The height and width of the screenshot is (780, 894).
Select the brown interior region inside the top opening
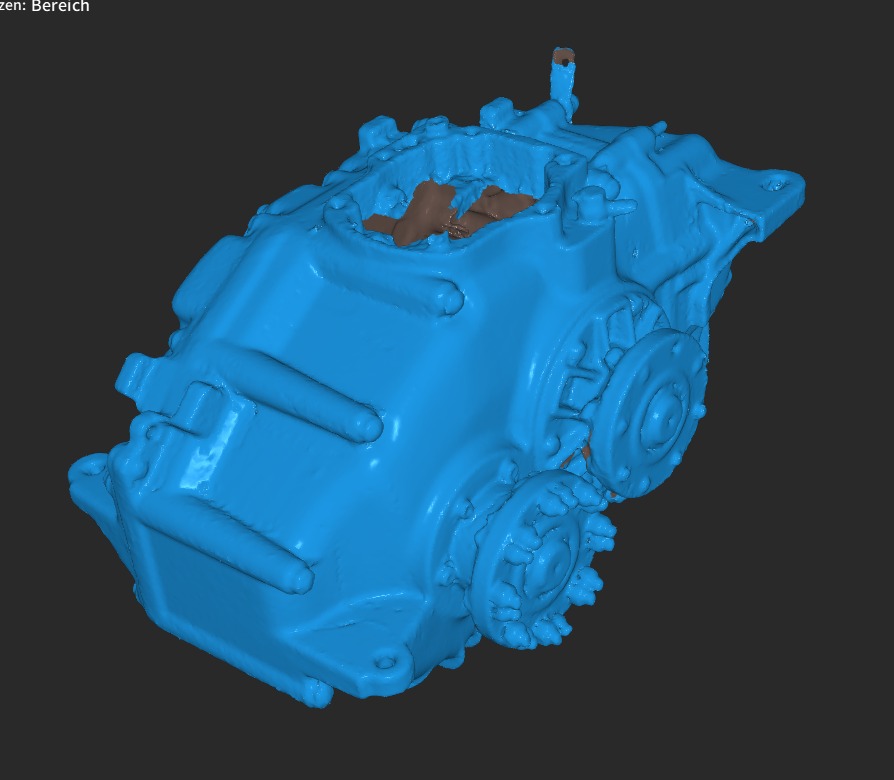tap(430, 208)
